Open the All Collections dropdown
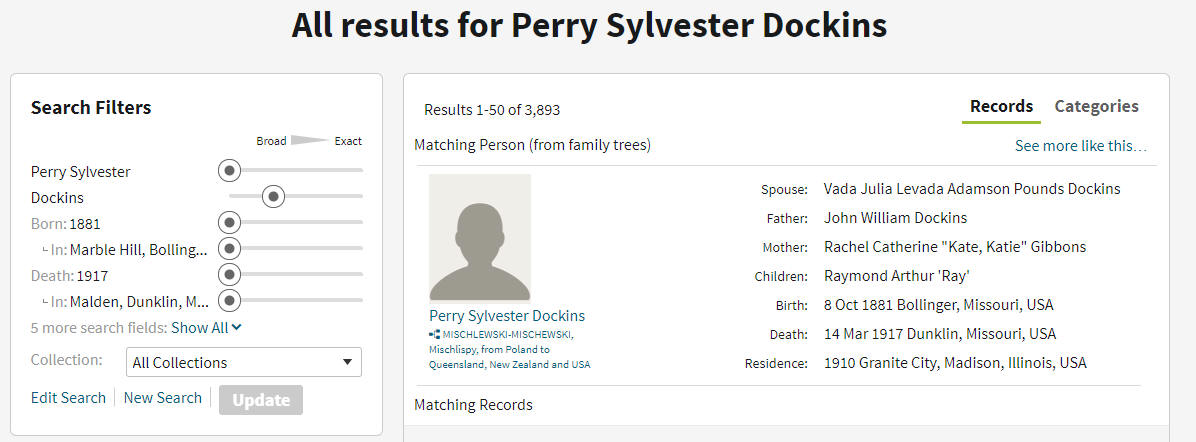The image size is (1196, 442). click(243, 362)
